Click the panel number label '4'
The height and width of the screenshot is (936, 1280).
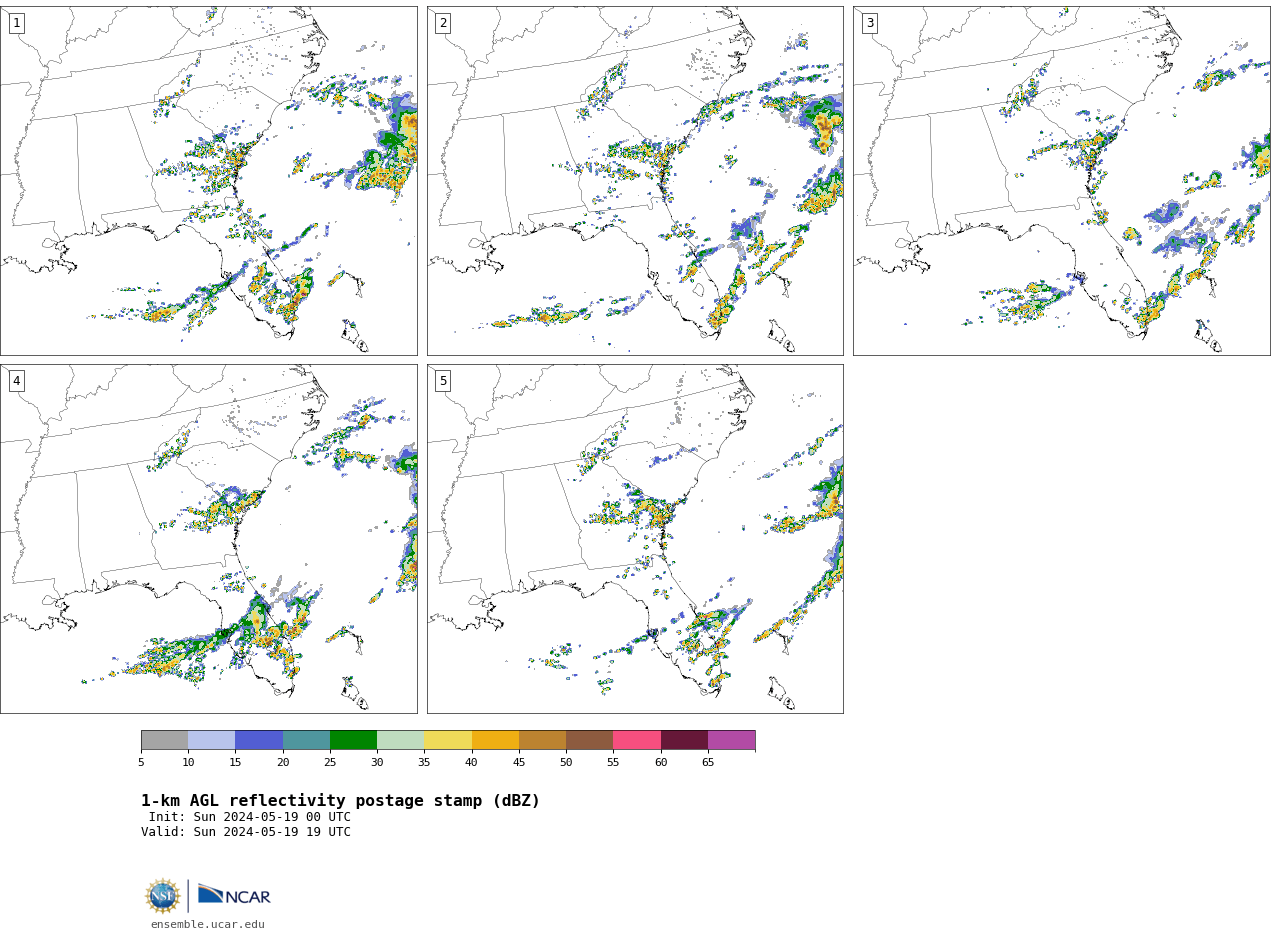17,381
